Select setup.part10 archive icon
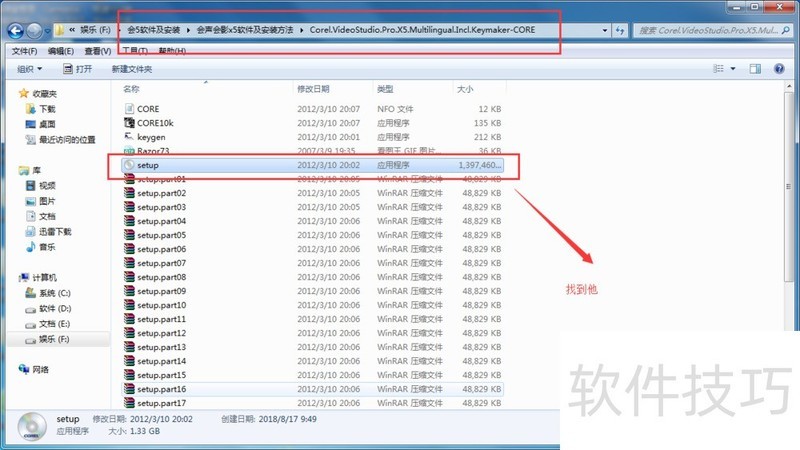Viewport: 800px width, 450px height. coord(129,305)
